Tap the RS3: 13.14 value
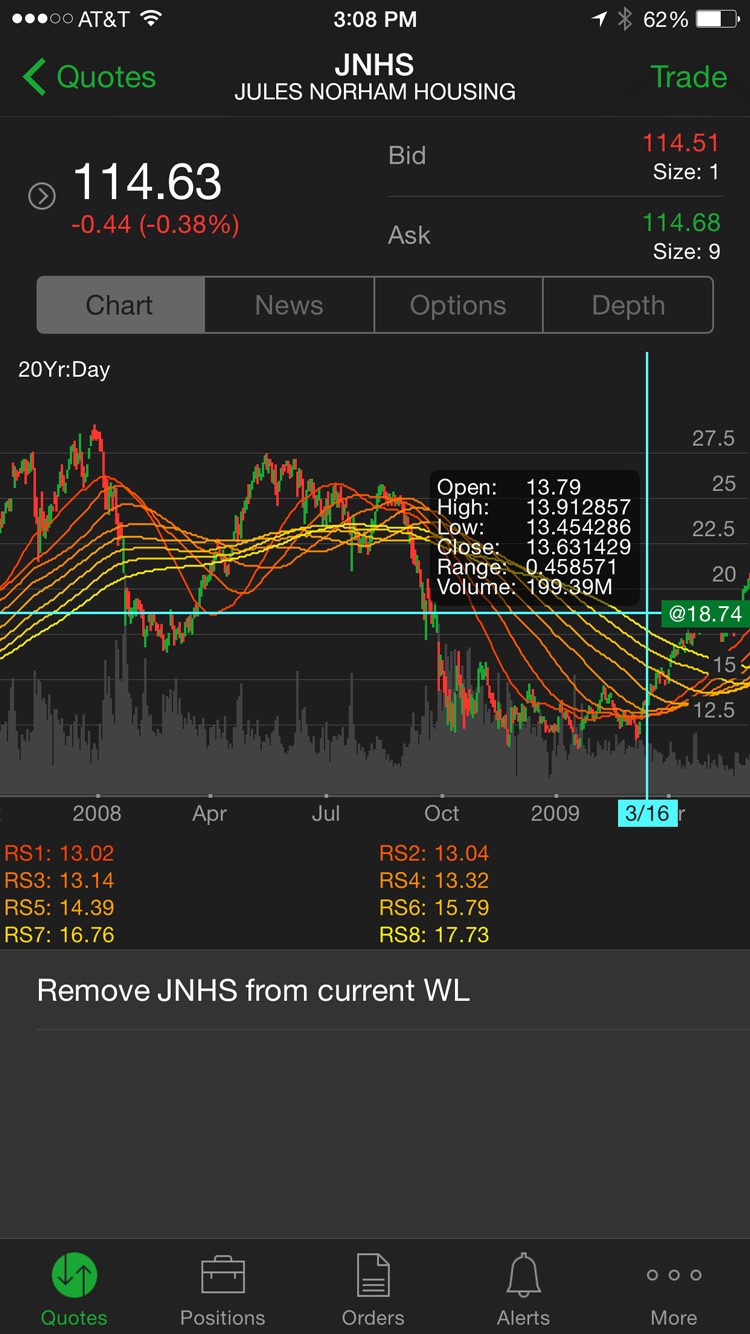The width and height of the screenshot is (750, 1334). tap(59, 880)
